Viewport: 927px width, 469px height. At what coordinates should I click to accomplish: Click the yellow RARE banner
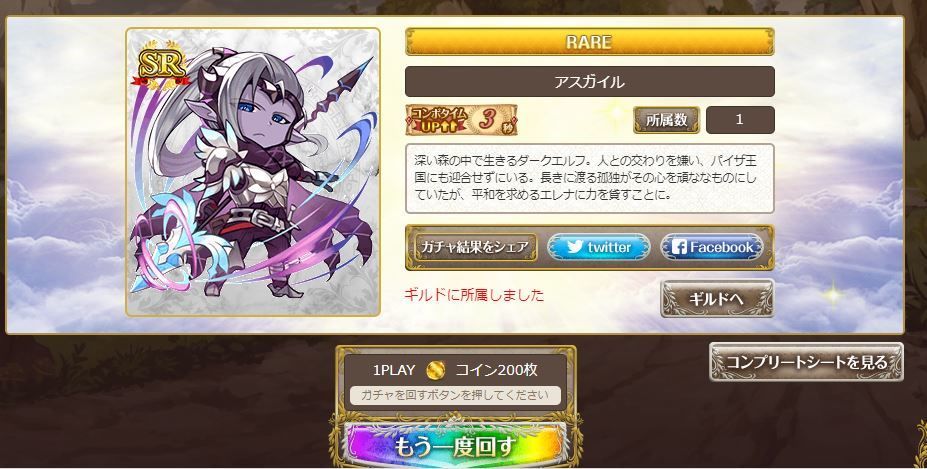click(x=589, y=42)
